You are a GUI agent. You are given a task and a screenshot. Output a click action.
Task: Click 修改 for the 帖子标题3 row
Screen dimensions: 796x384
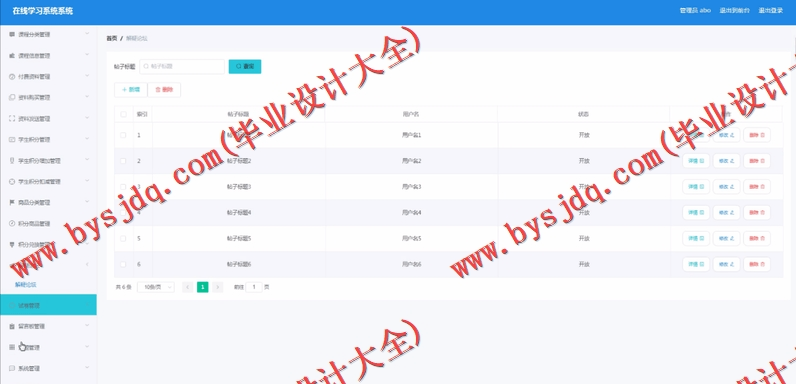point(726,187)
